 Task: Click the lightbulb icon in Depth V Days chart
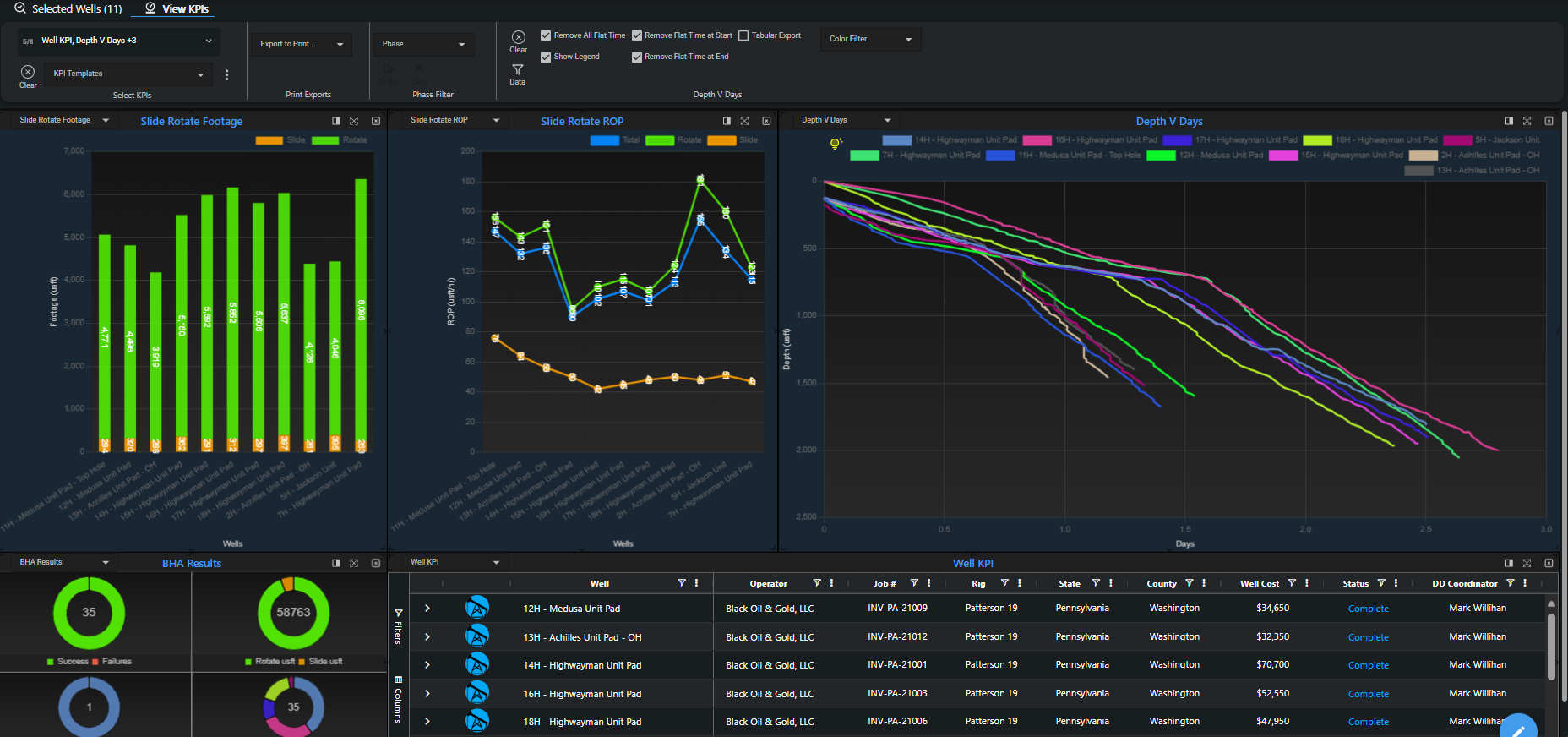coord(835,144)
